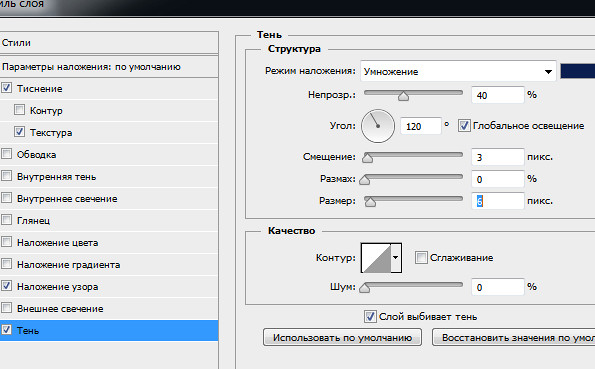Enable the Контур sub-option under Тиснение

[x=19, y=110]
